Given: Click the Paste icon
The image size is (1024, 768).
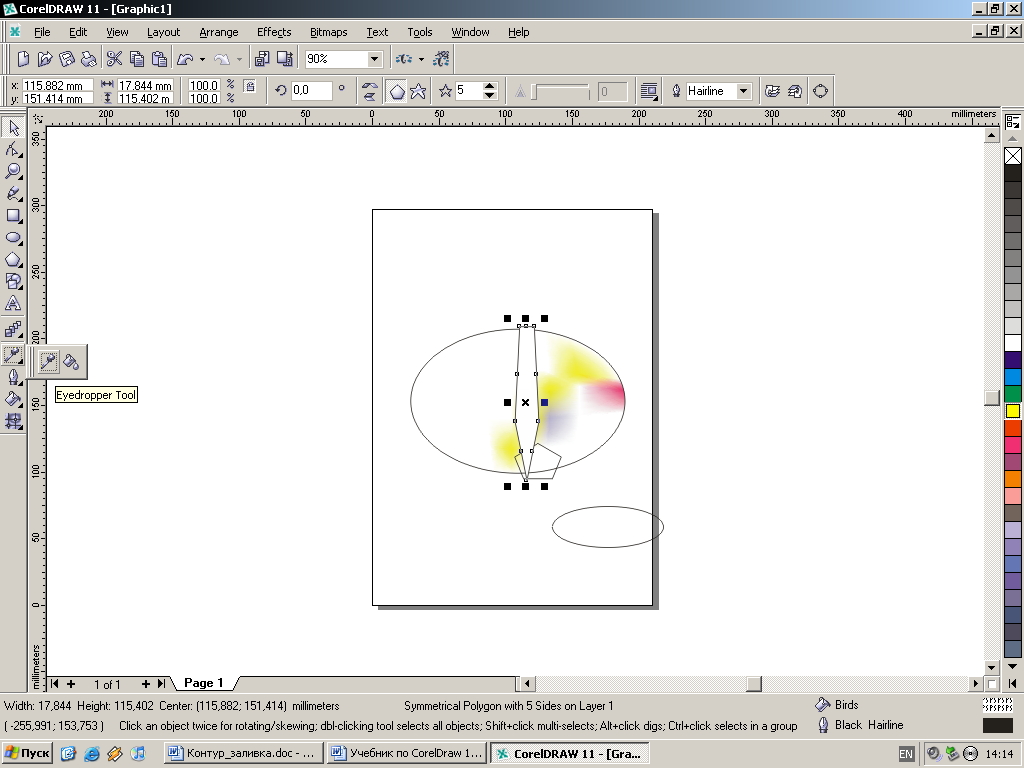Looking at the screenshot, I should click(x=159, y=59).
